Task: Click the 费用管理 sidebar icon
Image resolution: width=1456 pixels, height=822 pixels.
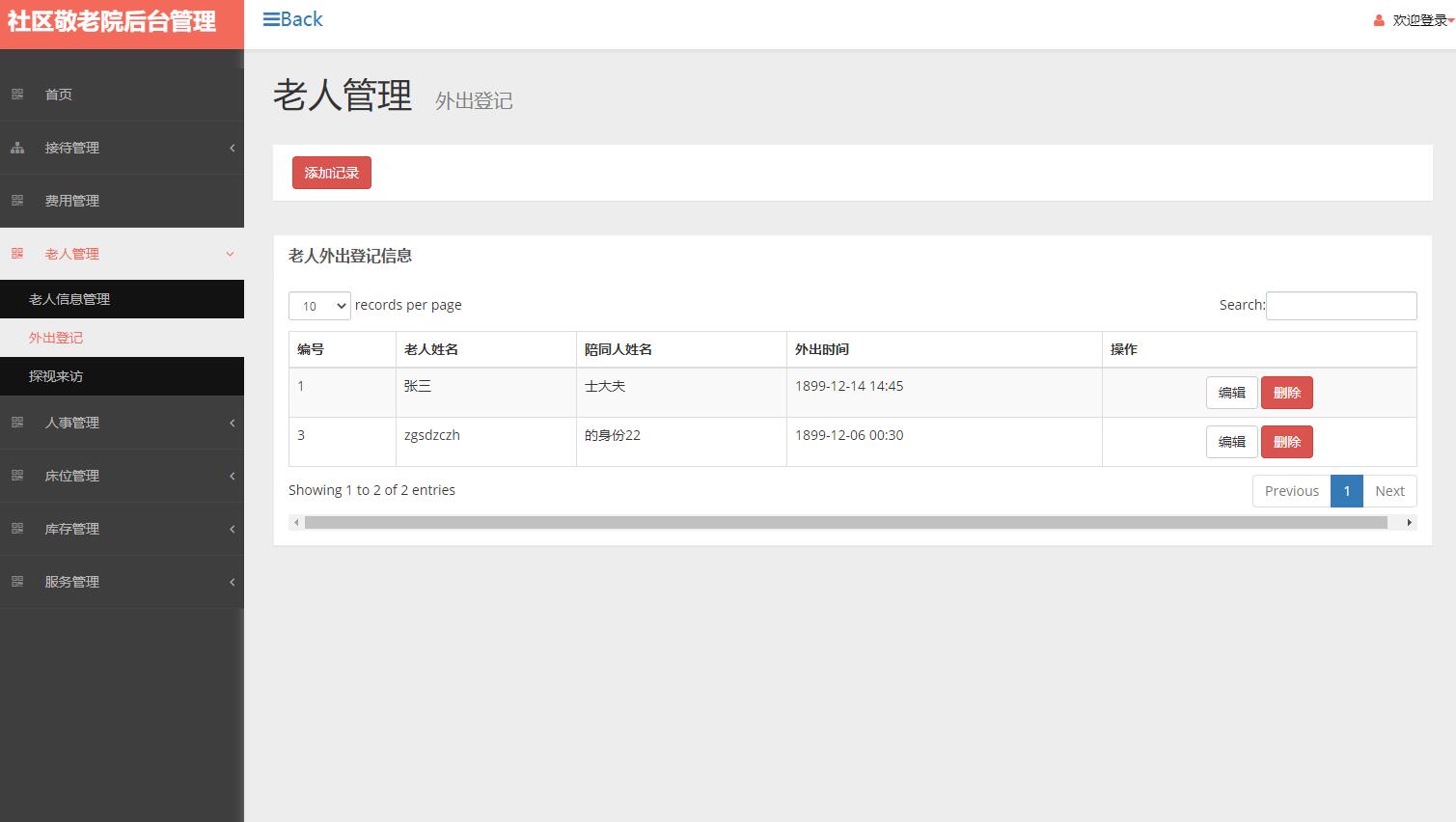Action: click(x=17, y=201)
